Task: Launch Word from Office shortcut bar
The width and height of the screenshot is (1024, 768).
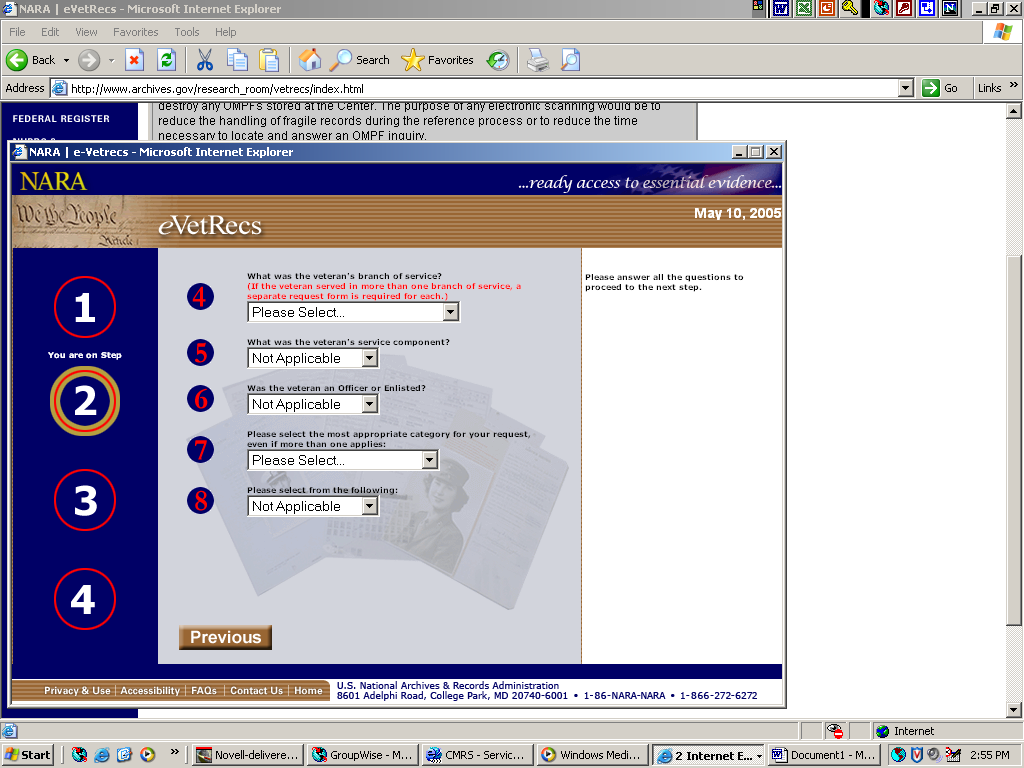Action: [x=781, y=8]
